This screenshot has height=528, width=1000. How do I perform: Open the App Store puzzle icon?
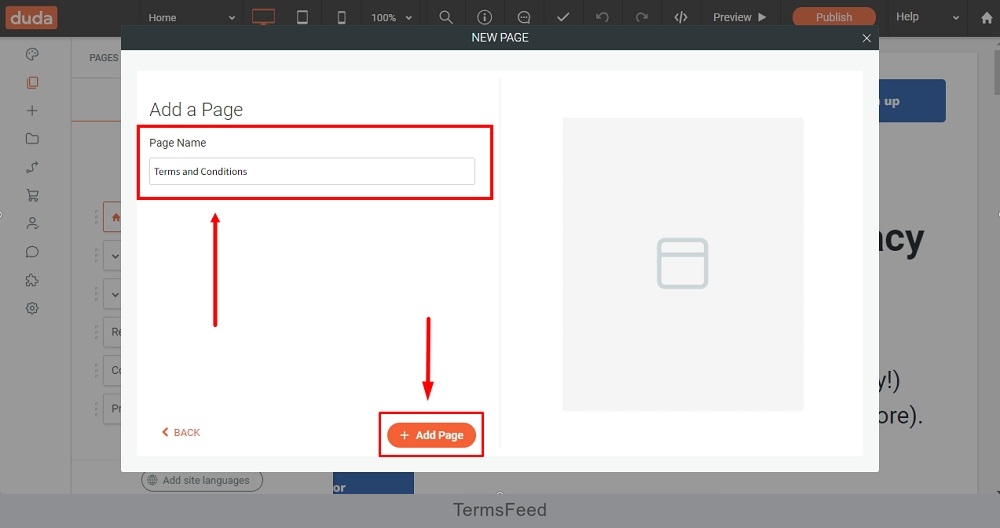(x=32, y=280)
